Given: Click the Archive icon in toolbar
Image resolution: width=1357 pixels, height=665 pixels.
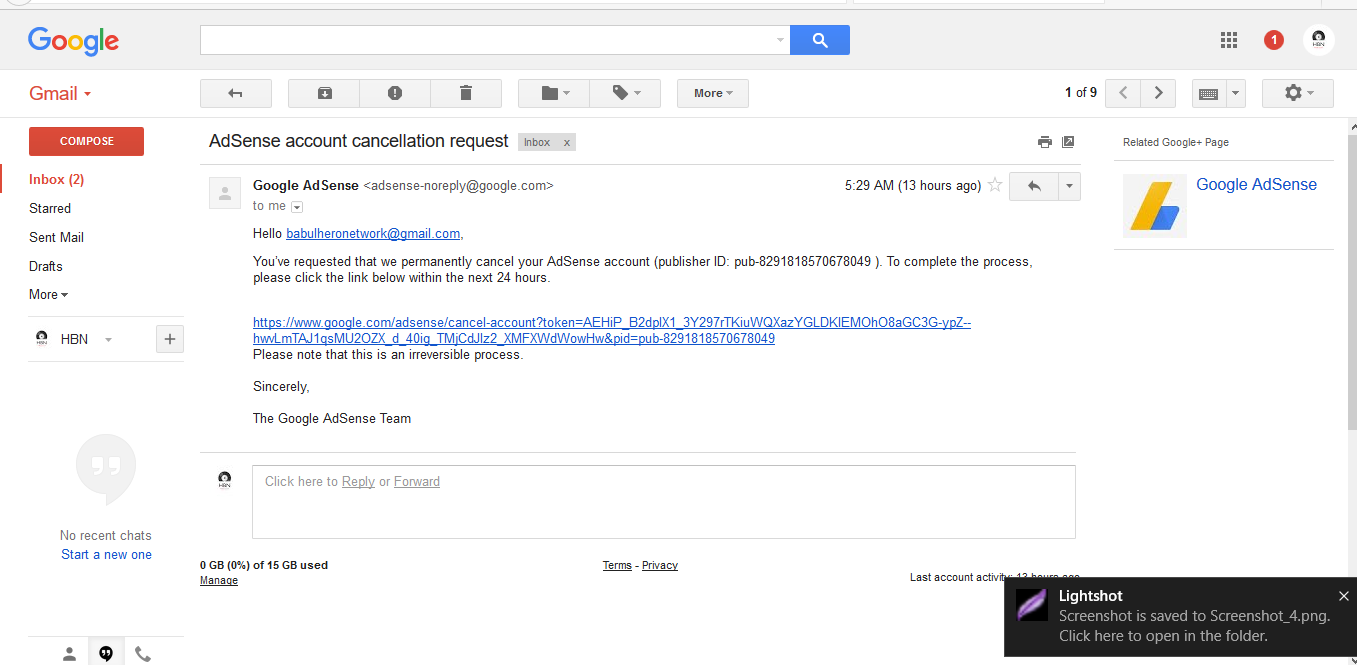Looking at the screenshot, I should click(x=324, y=93).
